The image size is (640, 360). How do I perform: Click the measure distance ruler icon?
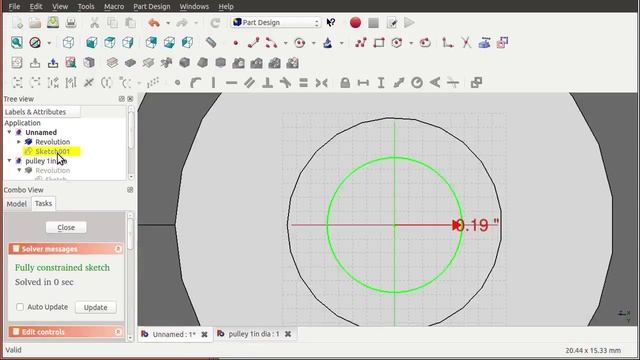(211, 42)
